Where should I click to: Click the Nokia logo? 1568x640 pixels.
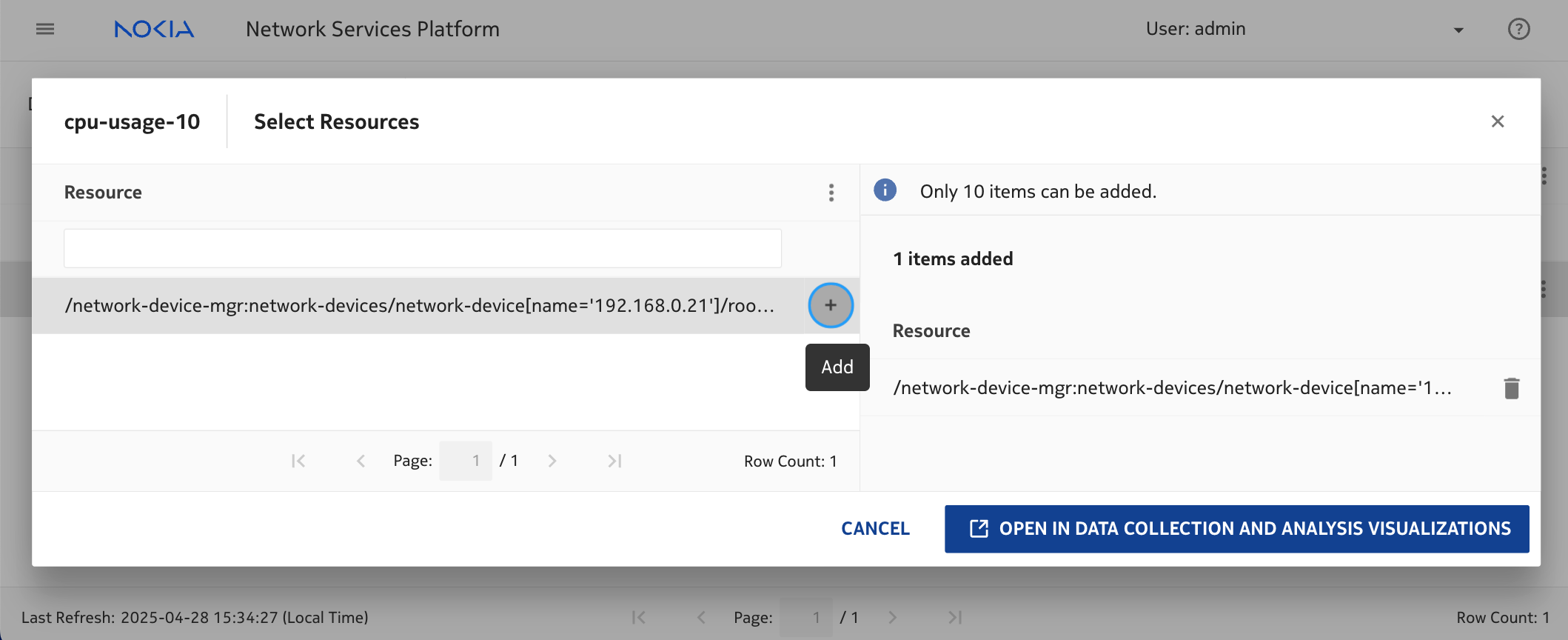point(154,29)
